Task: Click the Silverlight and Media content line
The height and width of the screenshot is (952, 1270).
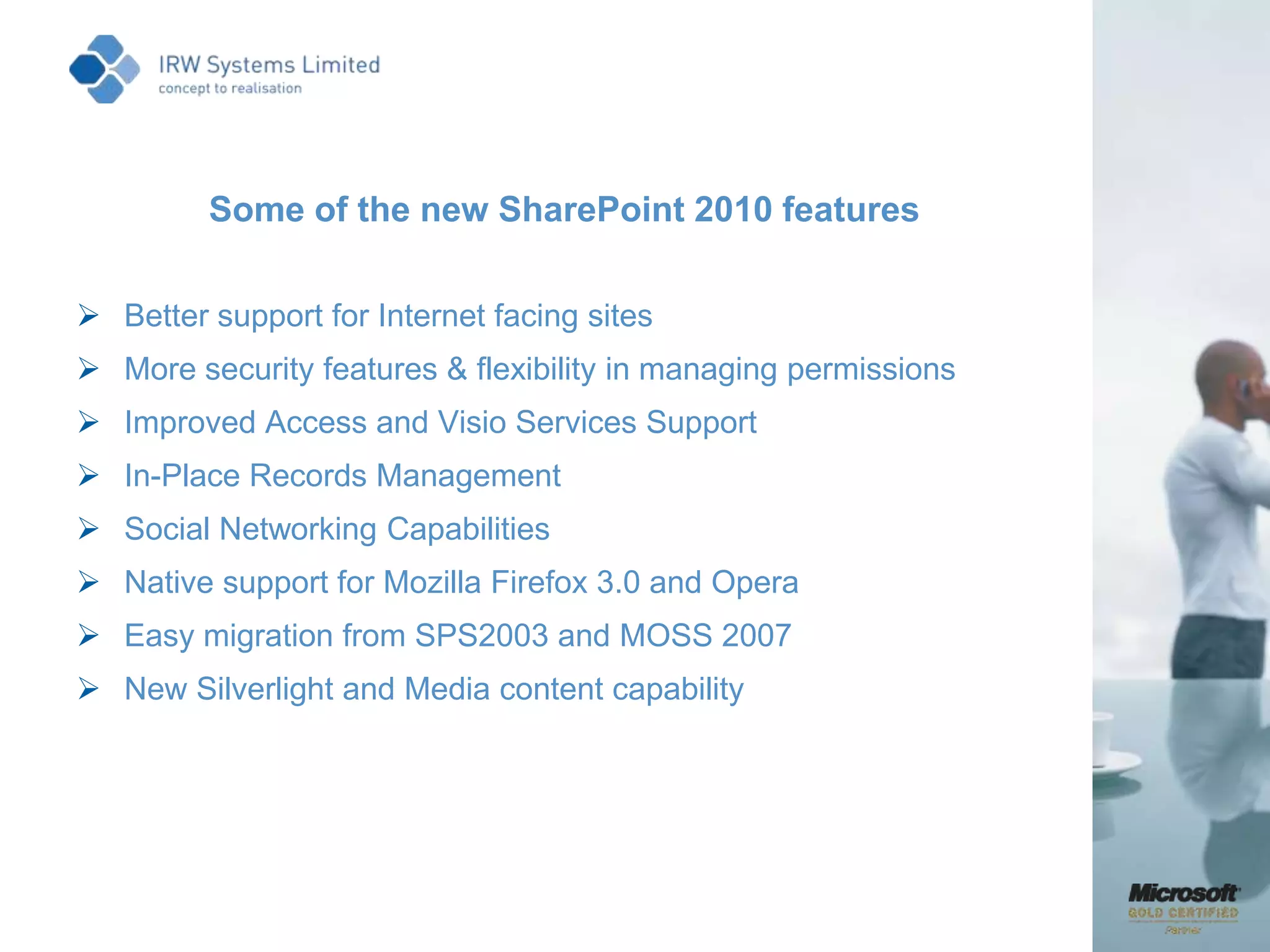Action: [x=434, y=689]
